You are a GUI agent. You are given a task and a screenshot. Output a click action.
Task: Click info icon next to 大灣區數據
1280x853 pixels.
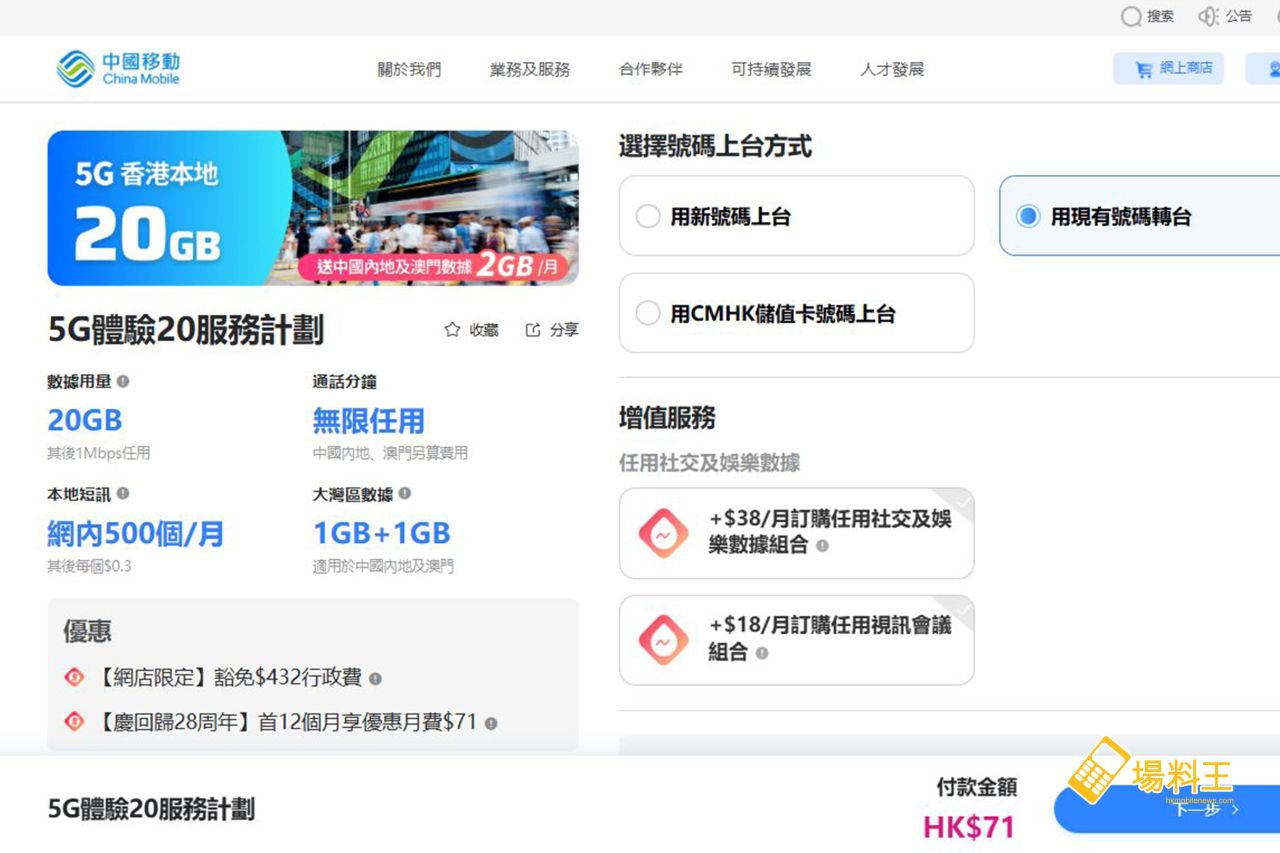pos(405,493)
